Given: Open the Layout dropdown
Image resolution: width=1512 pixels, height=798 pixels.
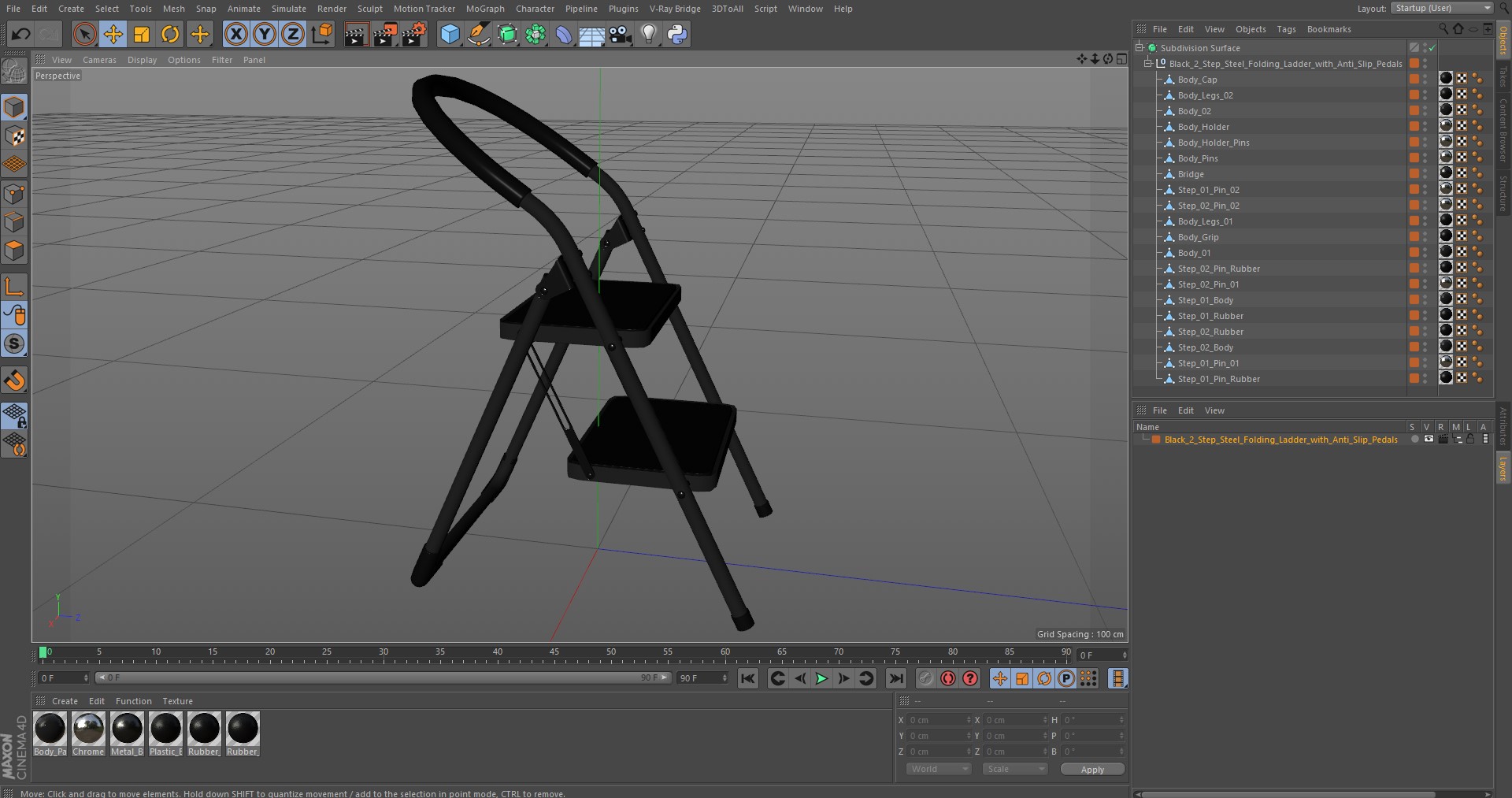Looking at the screenshot, I should [1443, 8].
